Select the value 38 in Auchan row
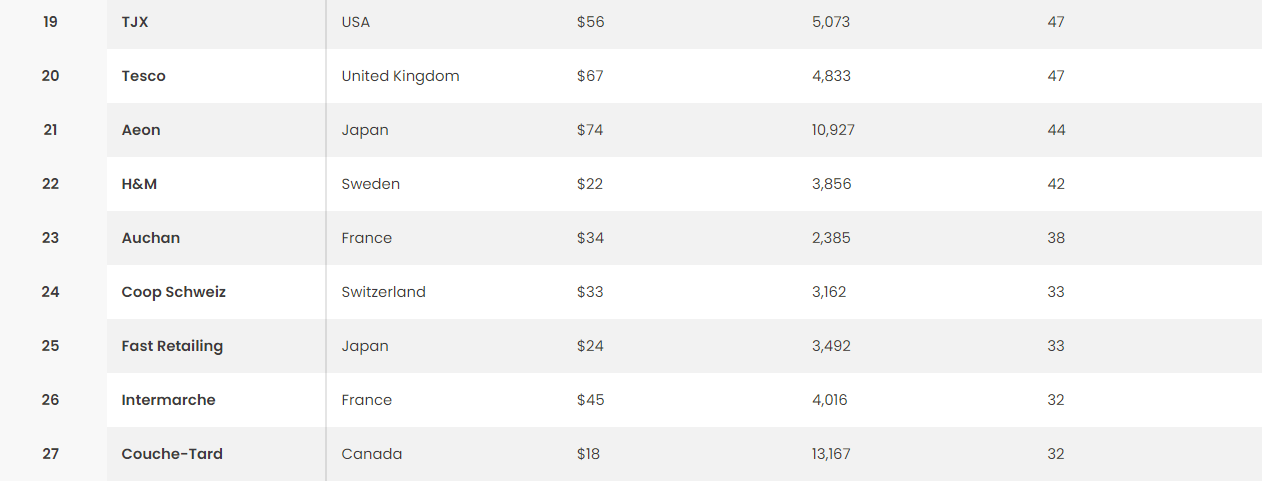This screenshot has width=1262, height=481. click(1056, 238)
